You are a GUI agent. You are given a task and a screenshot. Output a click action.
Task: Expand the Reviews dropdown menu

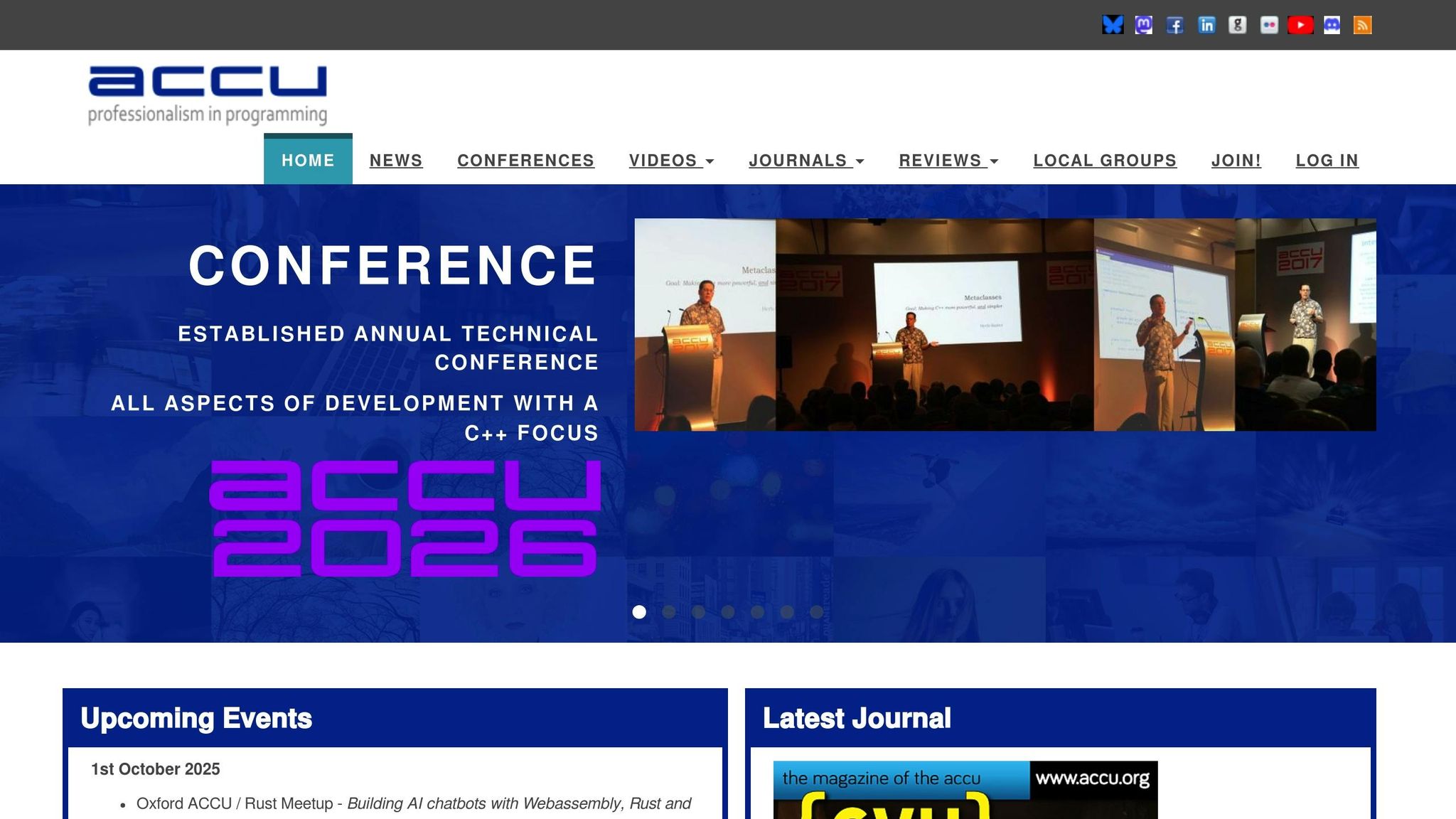[x=948, y=161]
